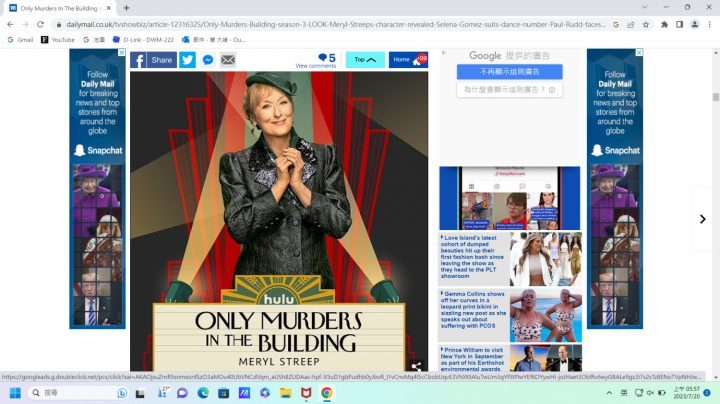This screenshot has height=404, width=720.
Task: Close the right Snapchat ad
Action: point(639,53)
